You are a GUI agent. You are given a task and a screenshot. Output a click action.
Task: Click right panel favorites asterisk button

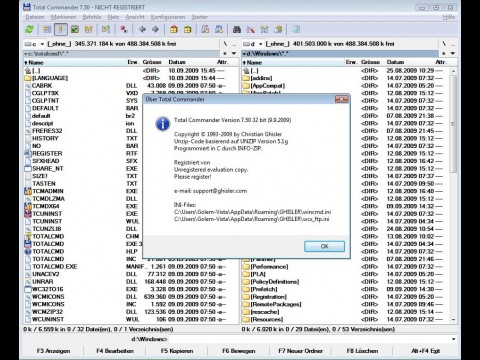pyautogui.click(x=444, y=53)
